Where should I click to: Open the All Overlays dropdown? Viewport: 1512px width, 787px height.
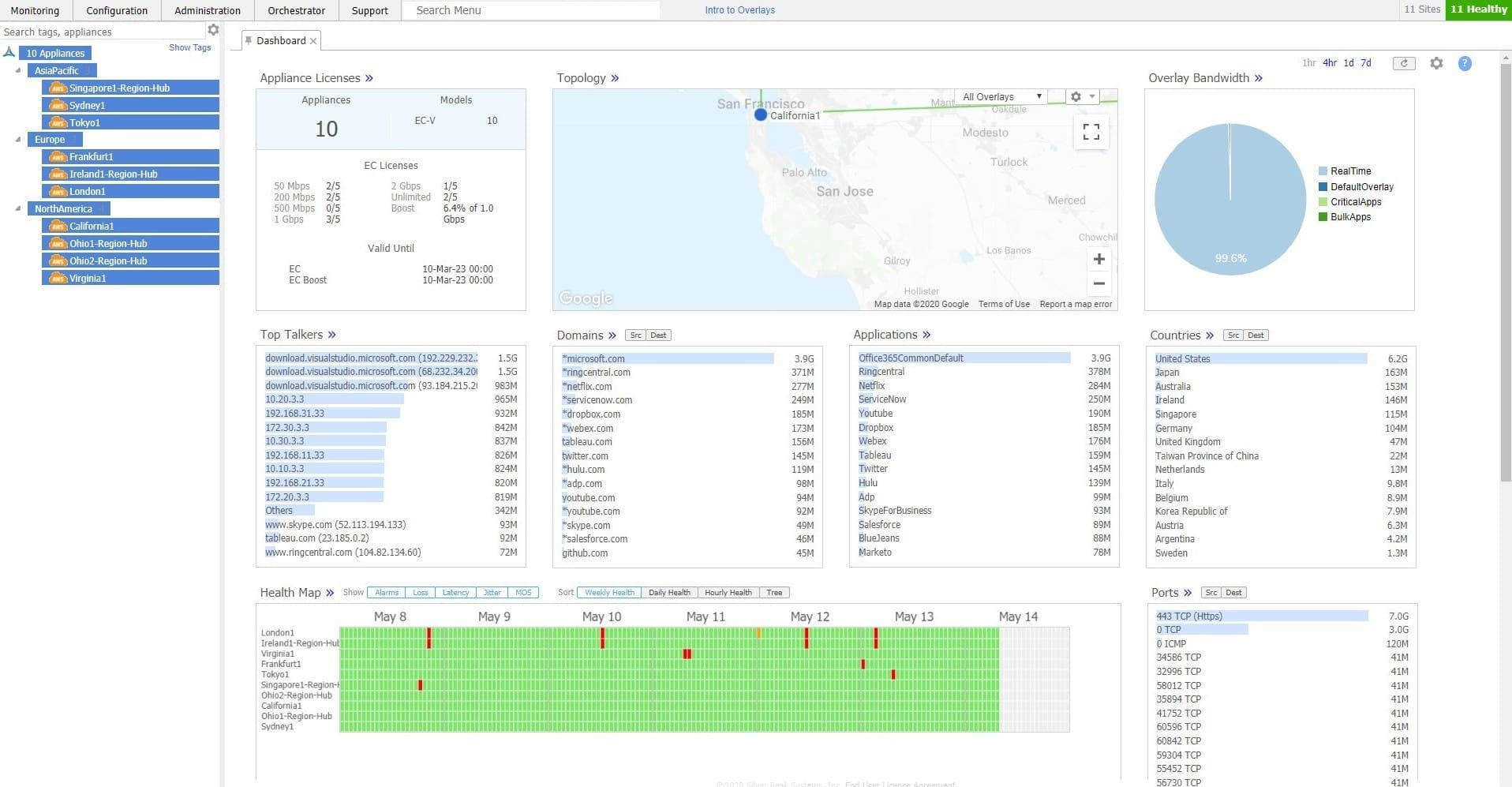[1000, 96]
